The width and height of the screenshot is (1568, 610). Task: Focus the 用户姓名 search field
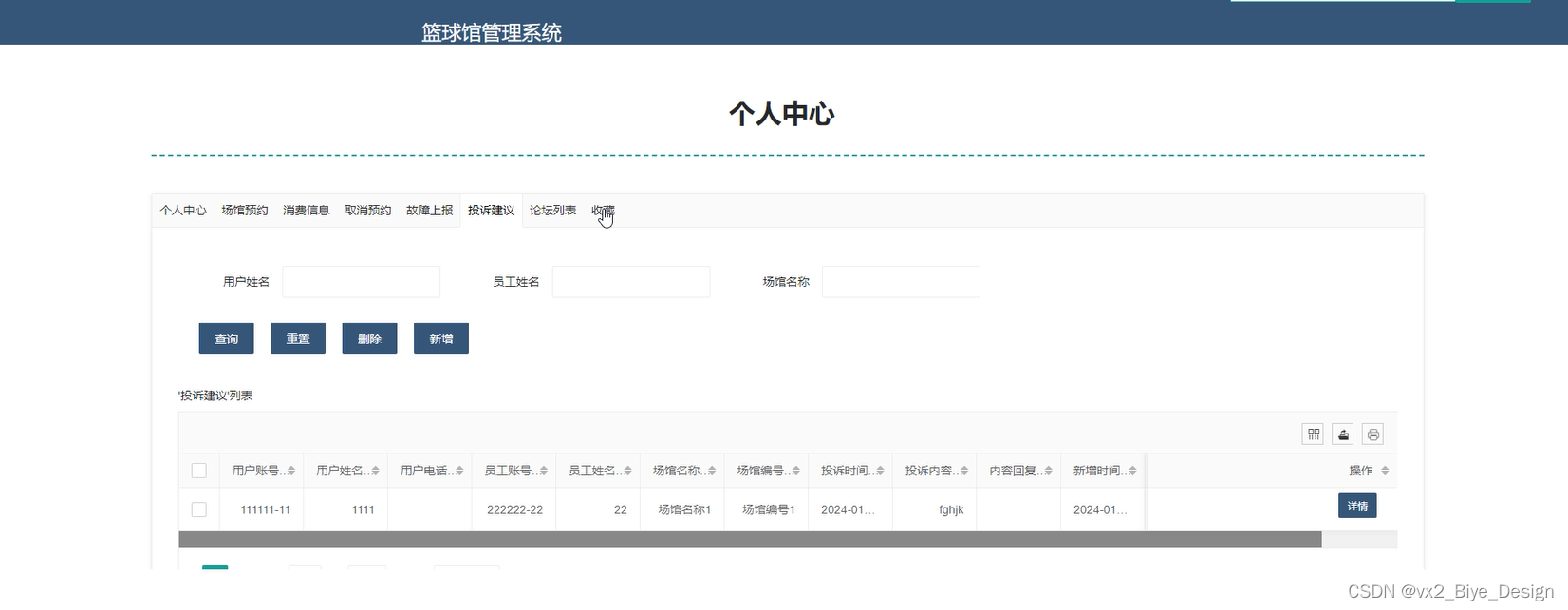(x=361, y=282)
